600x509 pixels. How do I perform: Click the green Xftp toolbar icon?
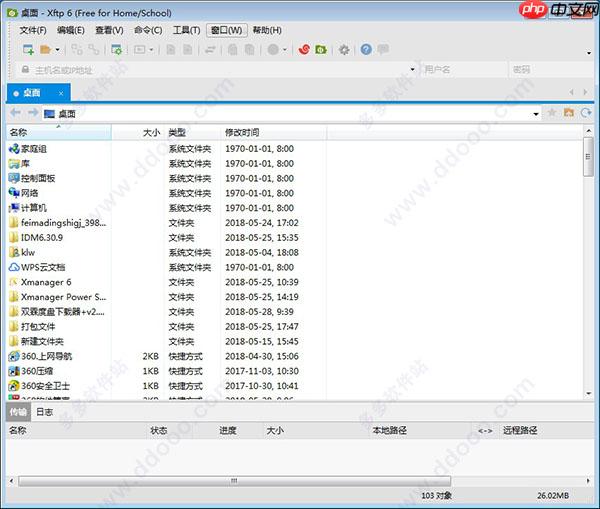(x=321, y=49)
